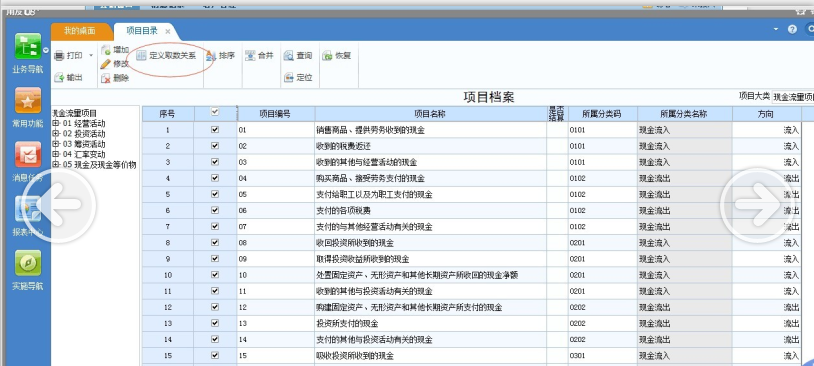Click the 排序 sort icon
Viewport: 814px width, 366px height.
[211, 56]
